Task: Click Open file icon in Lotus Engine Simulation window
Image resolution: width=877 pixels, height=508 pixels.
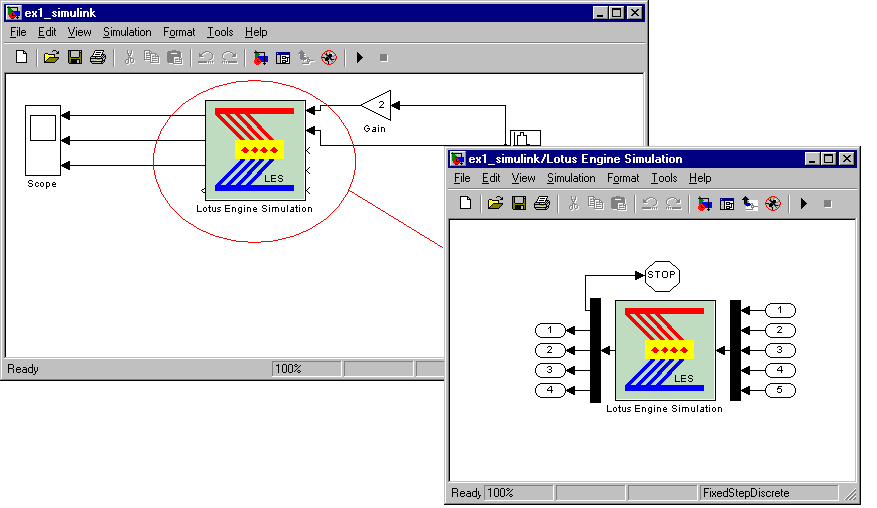Action: (495, 203)
